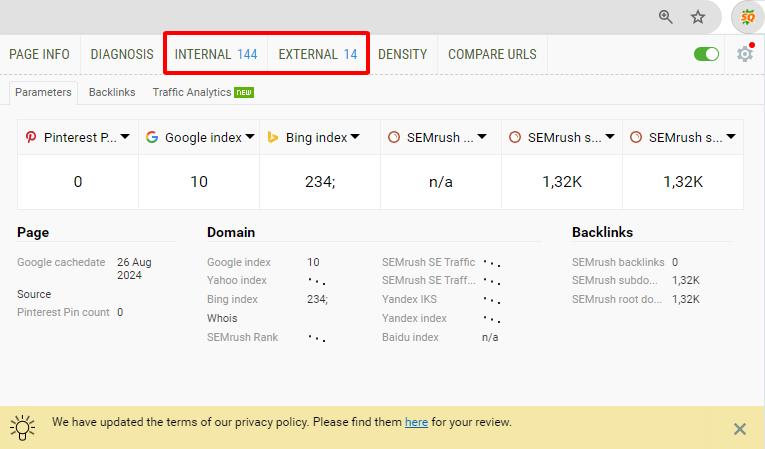This screenshot has height=449, width=765.
Task: Expand the Bing index column dropdown
Action: pos(355,137)
